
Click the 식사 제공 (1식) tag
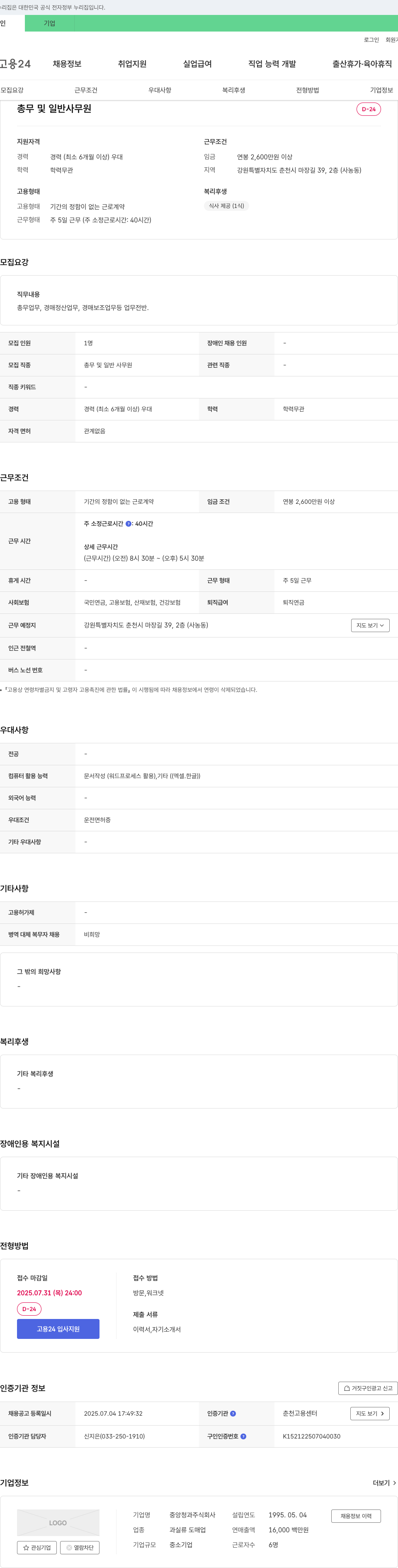227,206
